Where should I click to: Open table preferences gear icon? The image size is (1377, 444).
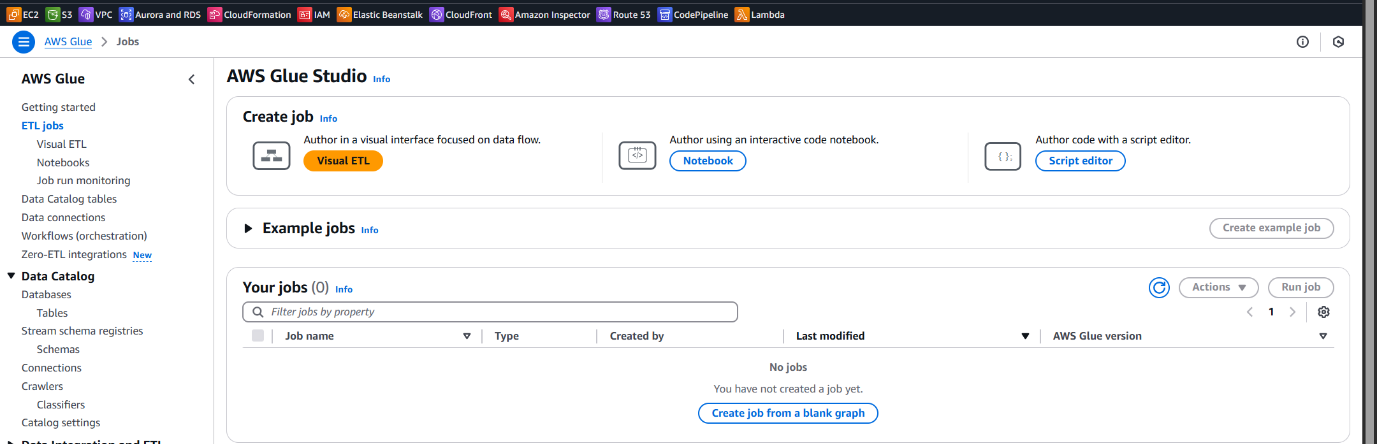point(1324,312)
